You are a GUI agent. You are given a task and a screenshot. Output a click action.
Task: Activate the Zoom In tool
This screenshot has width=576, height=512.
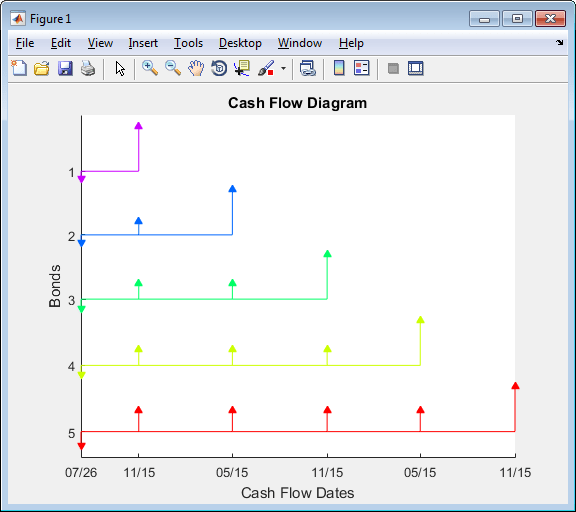[x=150, y=68]
